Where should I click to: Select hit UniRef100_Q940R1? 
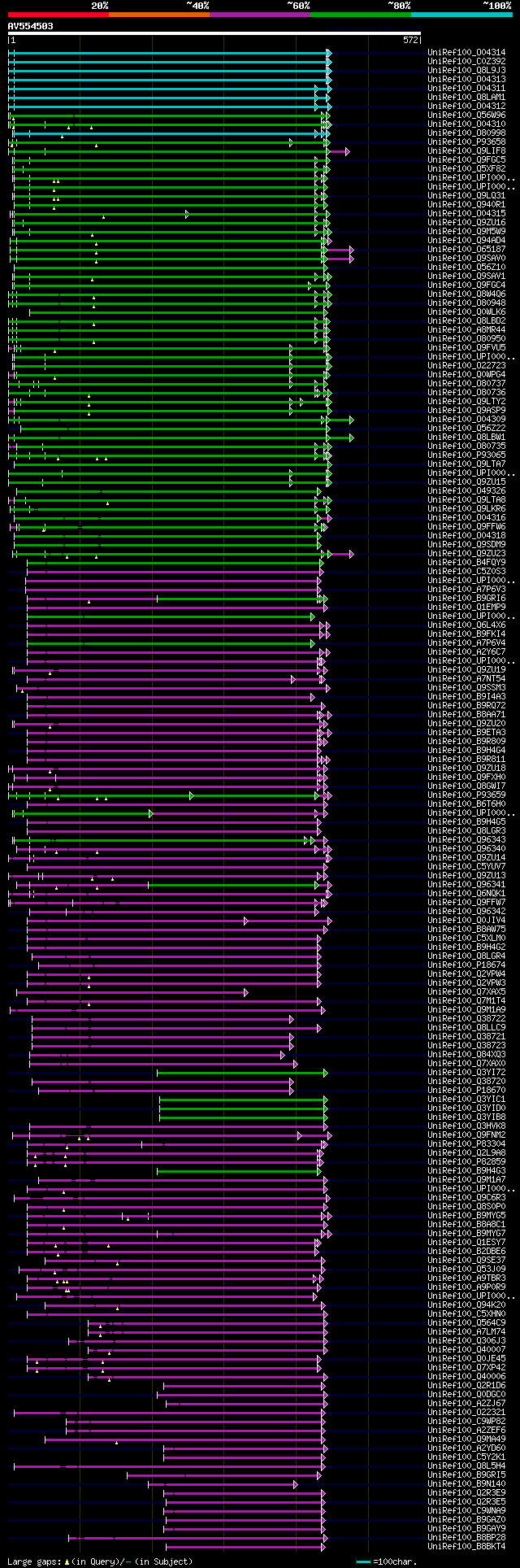click(466, 204)
